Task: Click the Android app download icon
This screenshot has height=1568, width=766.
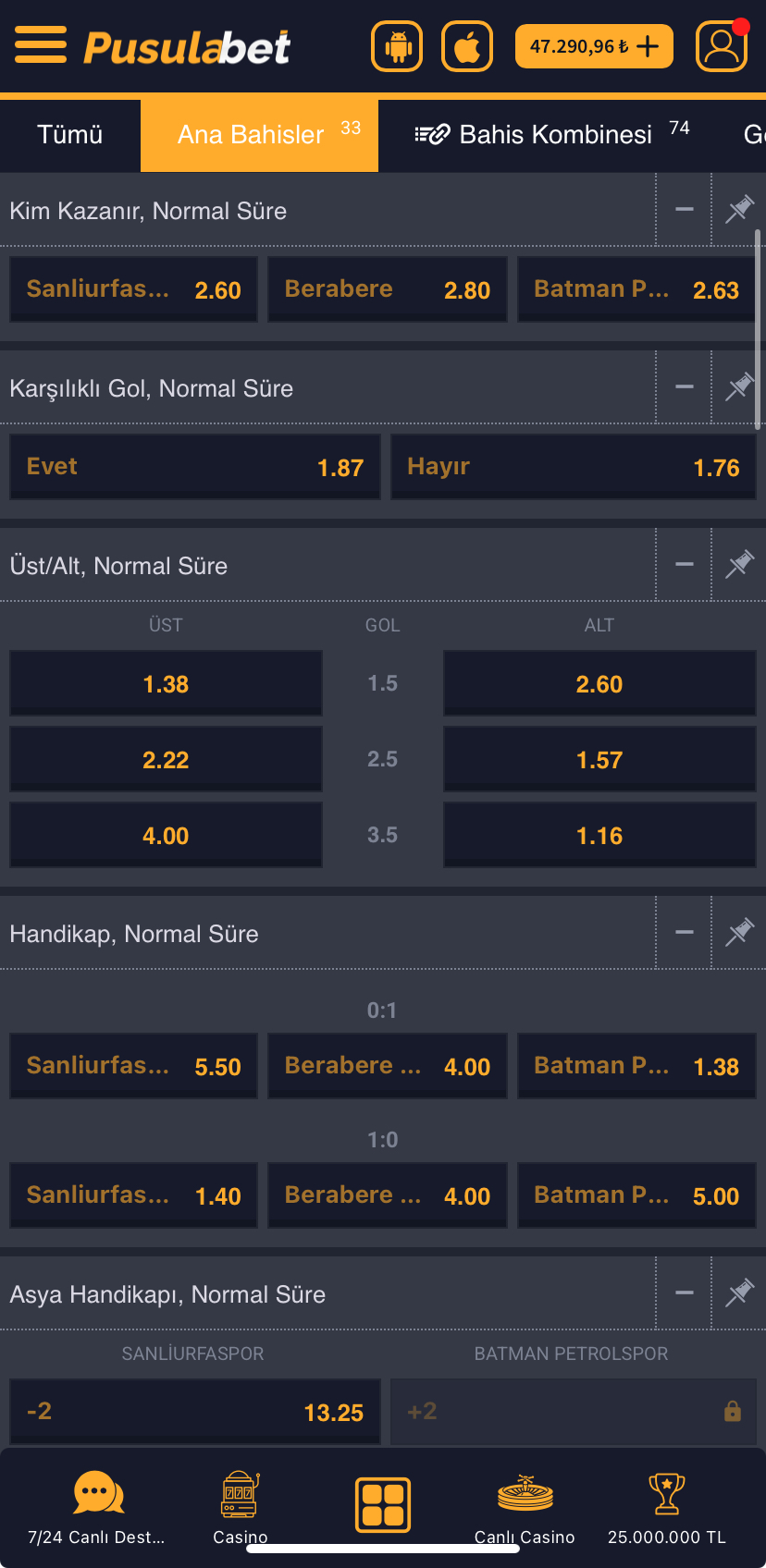Action: point(396,44)
